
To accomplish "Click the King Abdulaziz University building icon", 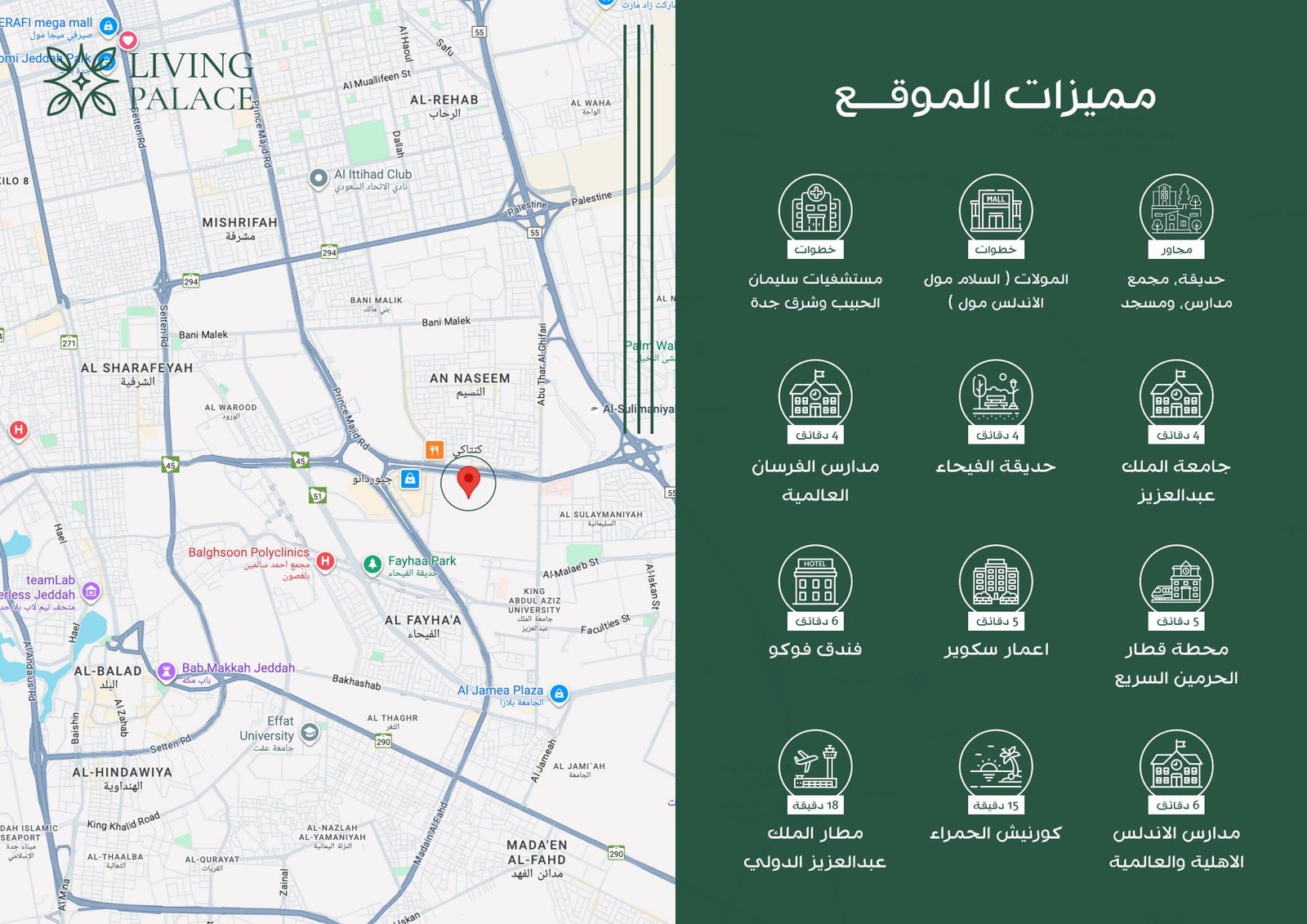I will coord(1176,396).
